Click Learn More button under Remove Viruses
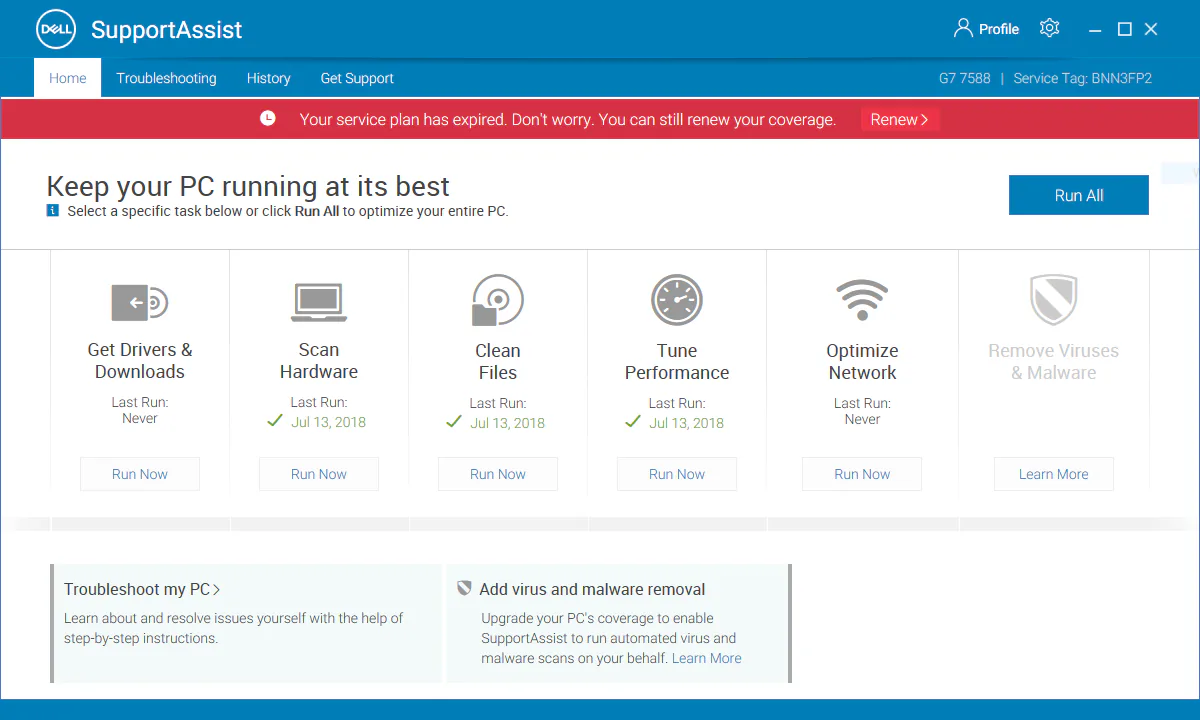 tap(1054, 474)
